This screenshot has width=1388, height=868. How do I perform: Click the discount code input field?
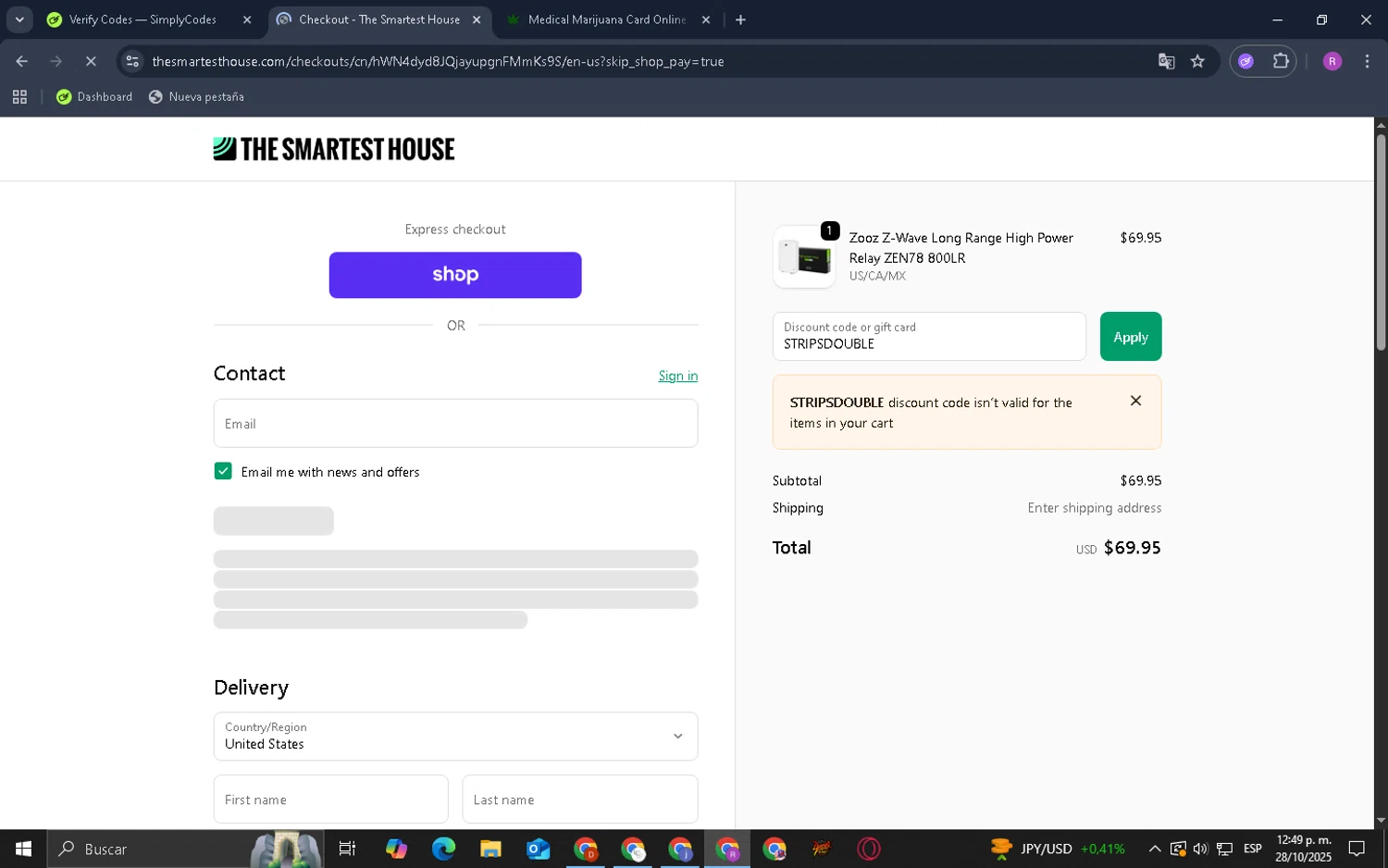click(929, 336)
